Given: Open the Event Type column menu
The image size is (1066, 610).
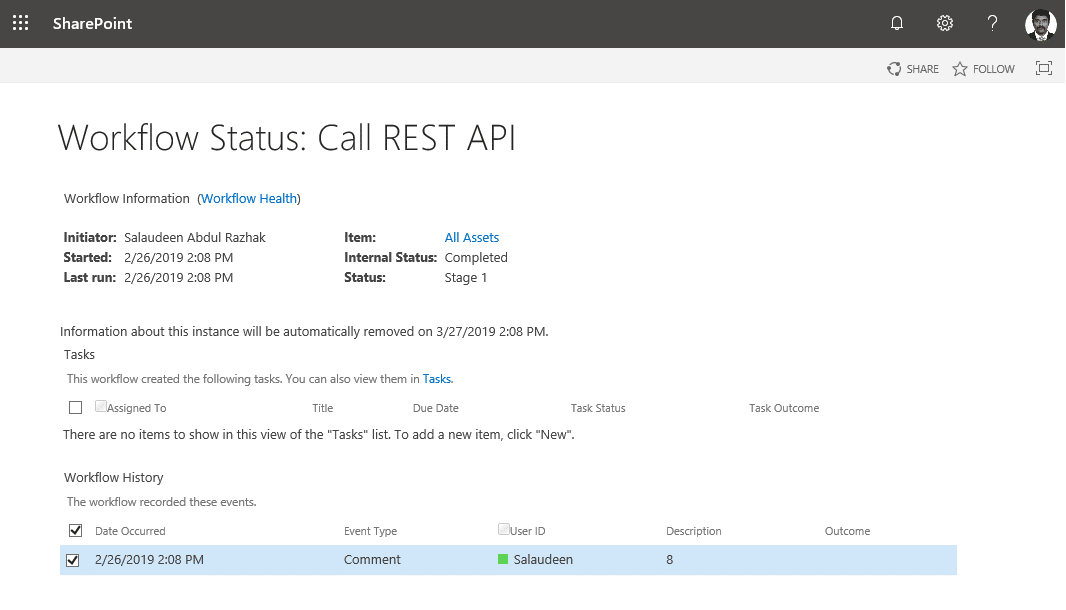Looking at the screenshot, I should (x=371, y=531).
